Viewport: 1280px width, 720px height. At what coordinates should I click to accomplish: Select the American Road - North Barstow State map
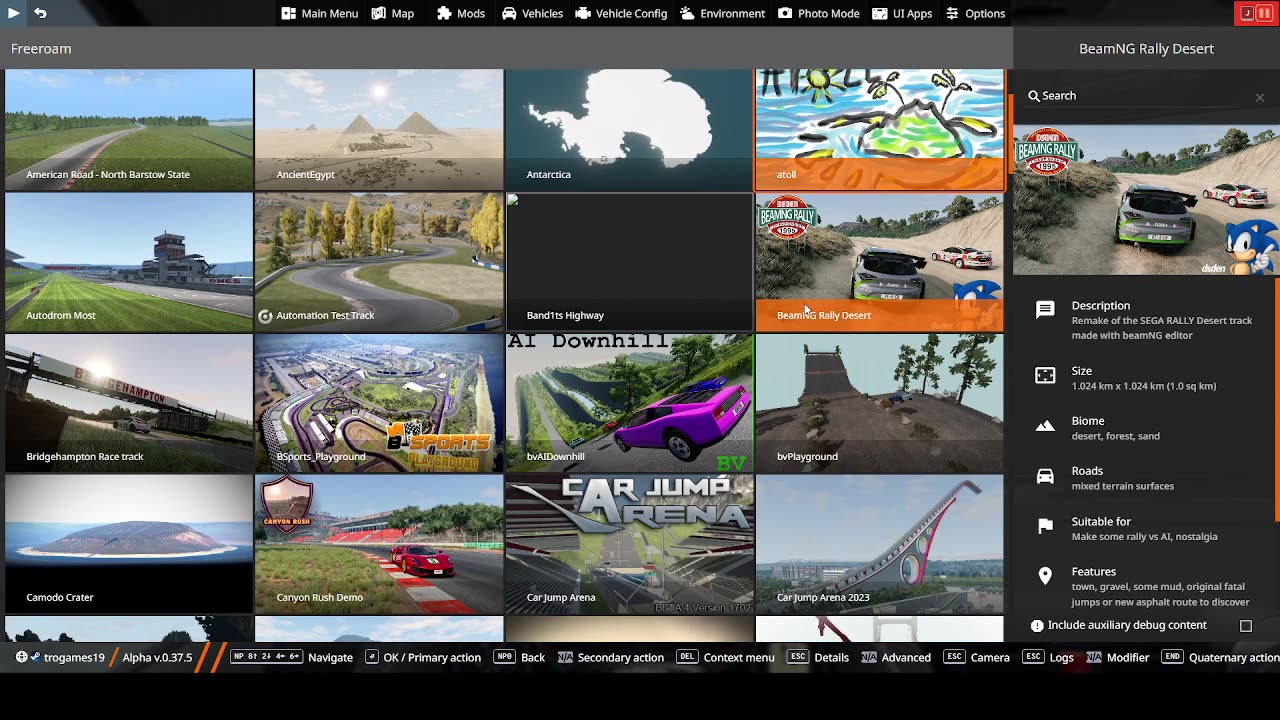pyautogui.click(x=129, y=129)
